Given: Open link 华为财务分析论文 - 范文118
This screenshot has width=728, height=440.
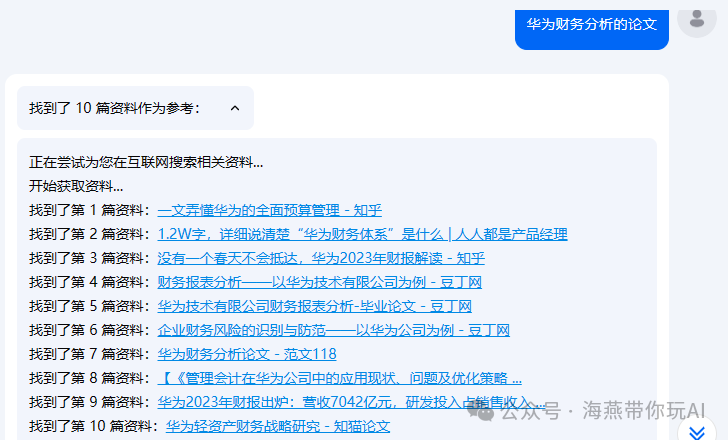Looking at the screenshot, I should point(247,355).
